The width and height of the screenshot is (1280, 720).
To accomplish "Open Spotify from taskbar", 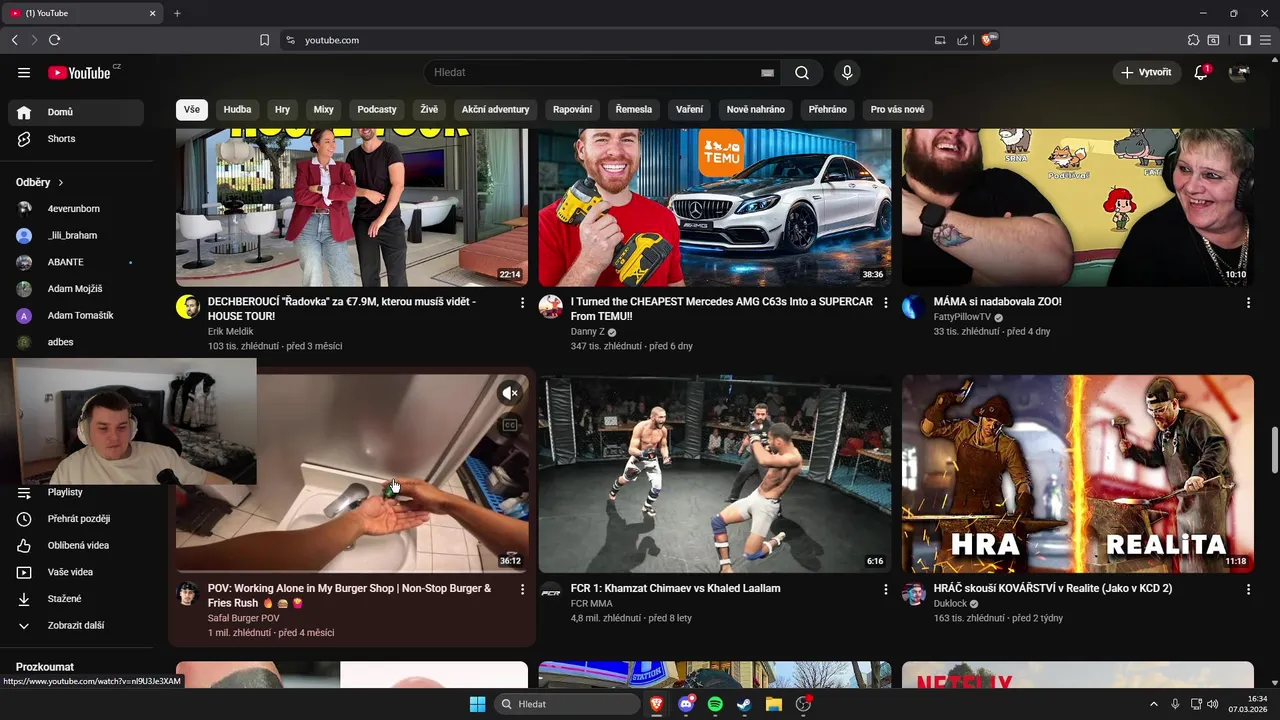I will 715,704.
